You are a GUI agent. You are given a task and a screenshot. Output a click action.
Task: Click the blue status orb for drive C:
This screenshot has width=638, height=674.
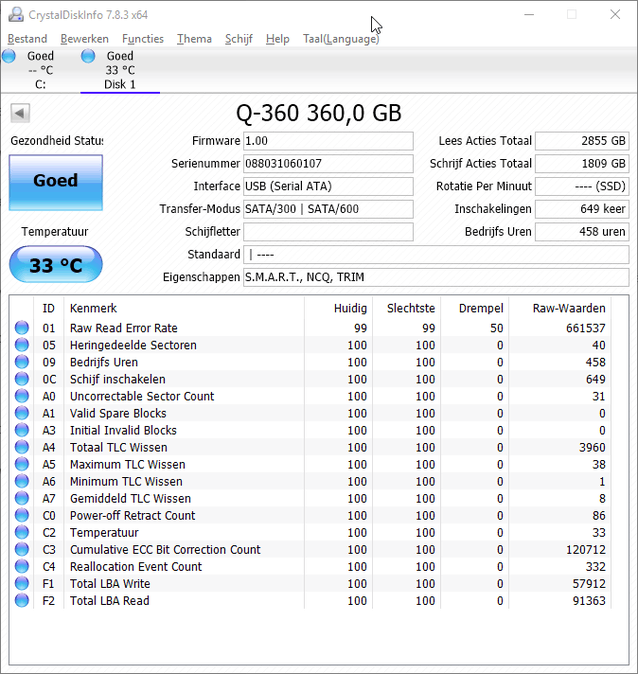tap(9, 56)
